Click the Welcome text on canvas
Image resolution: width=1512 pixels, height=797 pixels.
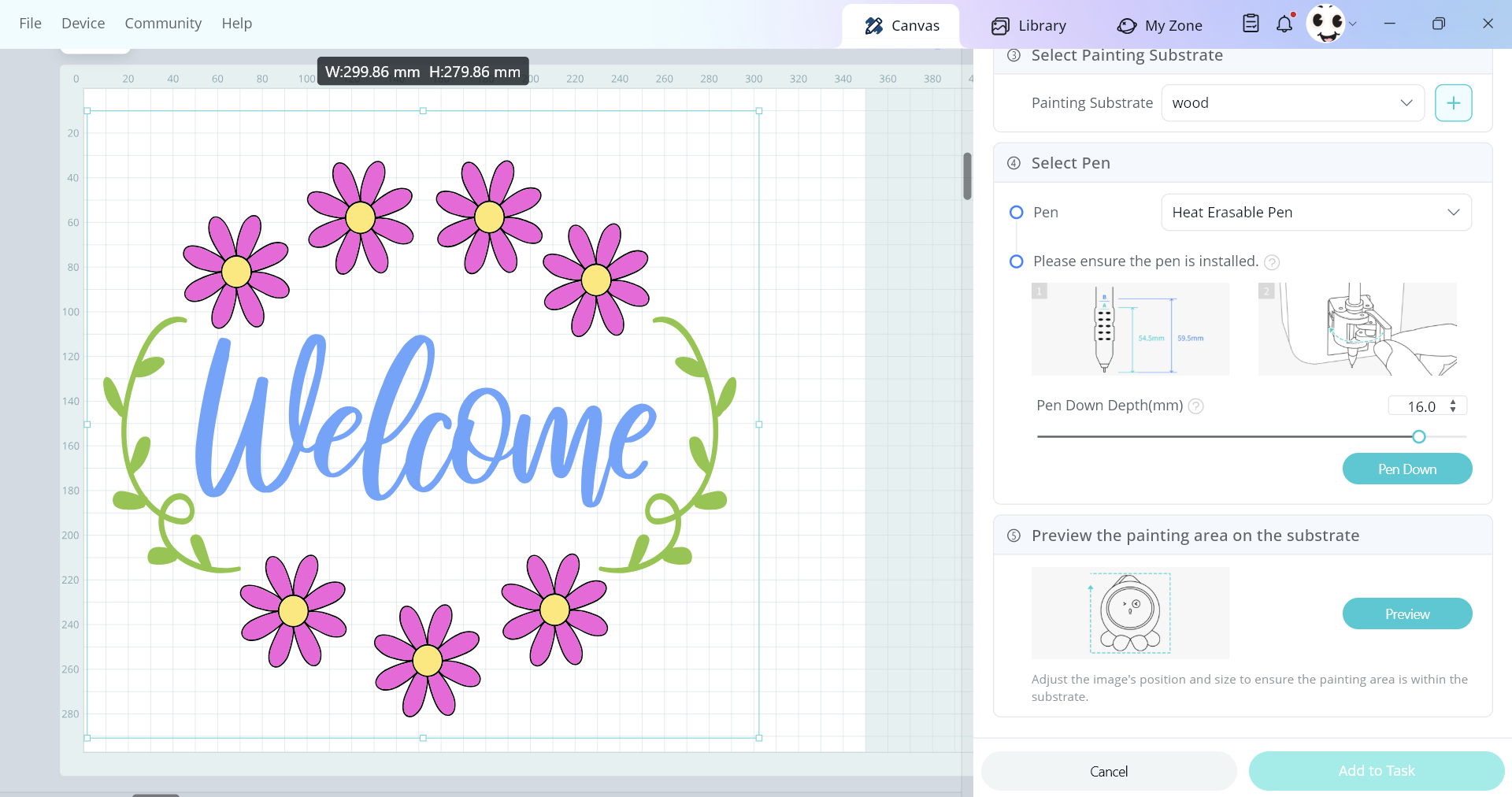click(x=425, y=421)
